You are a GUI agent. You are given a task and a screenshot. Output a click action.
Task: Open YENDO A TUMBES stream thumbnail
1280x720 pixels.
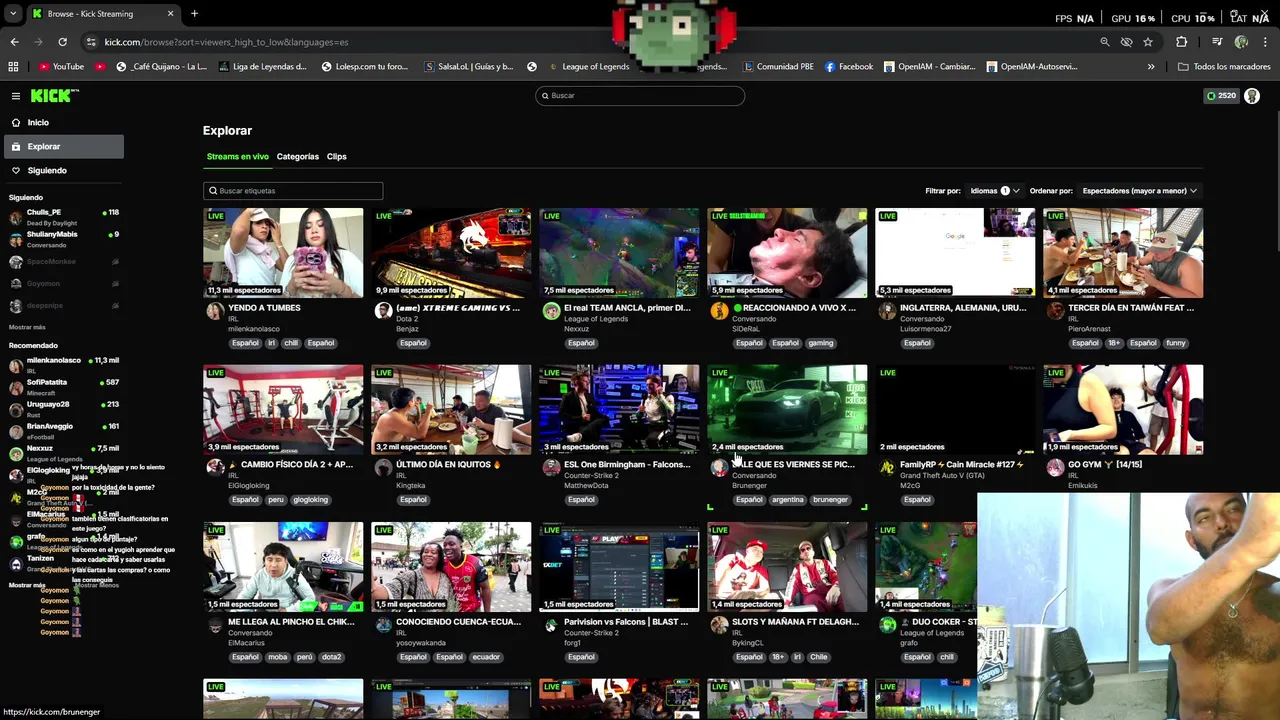pos(283,253)
